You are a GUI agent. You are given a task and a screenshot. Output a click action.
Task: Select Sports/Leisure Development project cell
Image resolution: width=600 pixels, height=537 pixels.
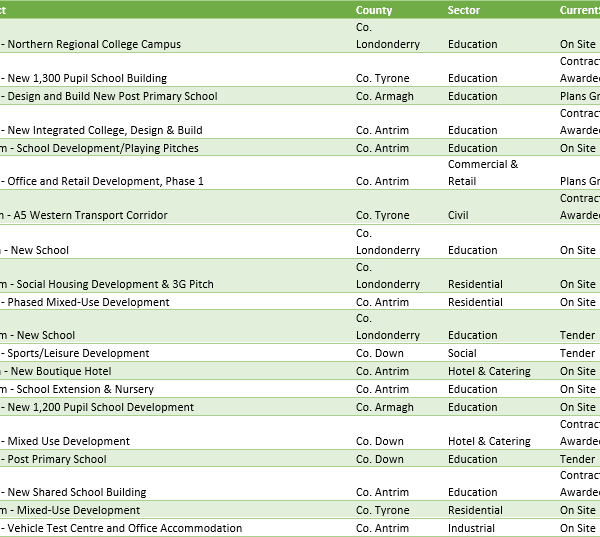tap(78, 353)
